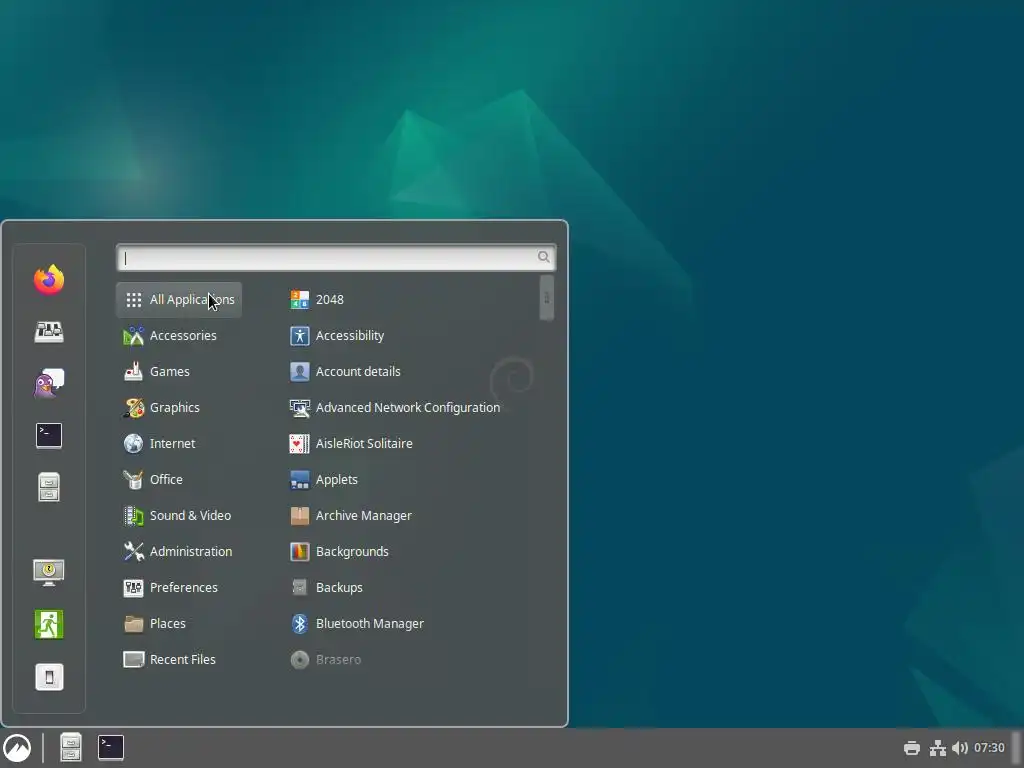Click the magnifier icon in search box
Screen dimensions: 1024x768
coord(543,257)
